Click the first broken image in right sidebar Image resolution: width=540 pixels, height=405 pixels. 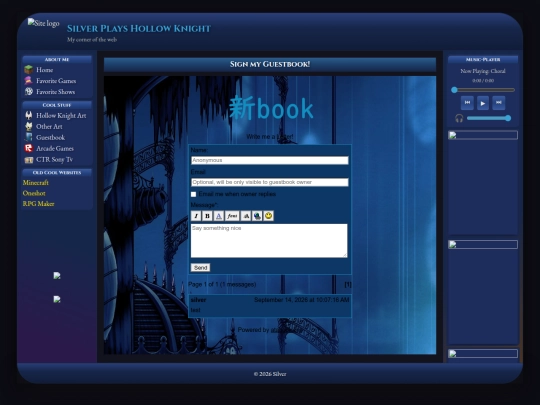pyautogui.click(x=483, y=135)
